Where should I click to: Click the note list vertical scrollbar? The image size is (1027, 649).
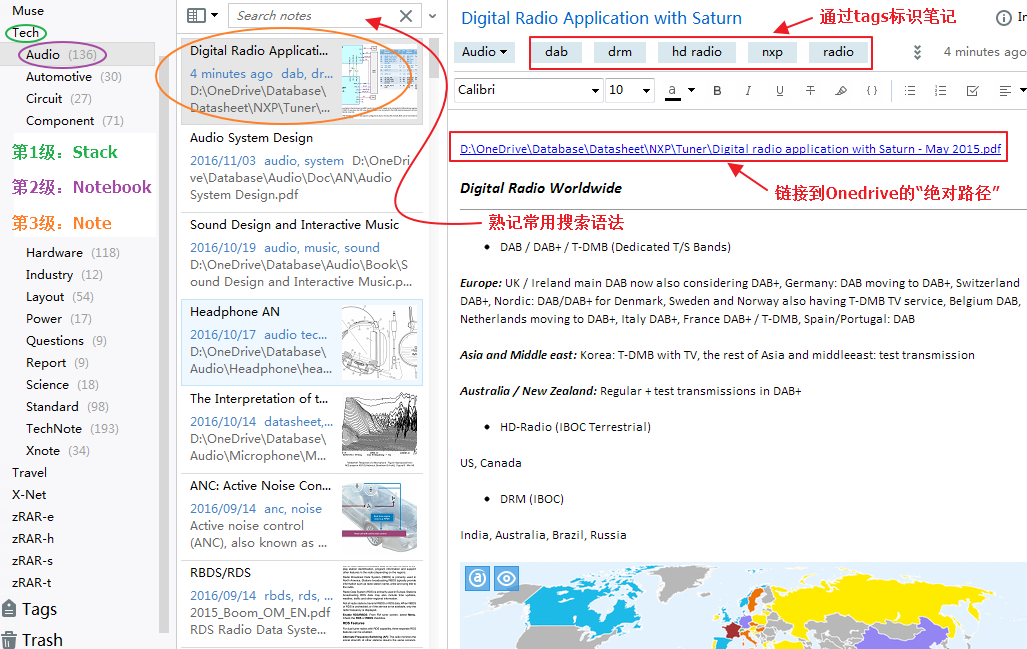[x=434, y=59]
